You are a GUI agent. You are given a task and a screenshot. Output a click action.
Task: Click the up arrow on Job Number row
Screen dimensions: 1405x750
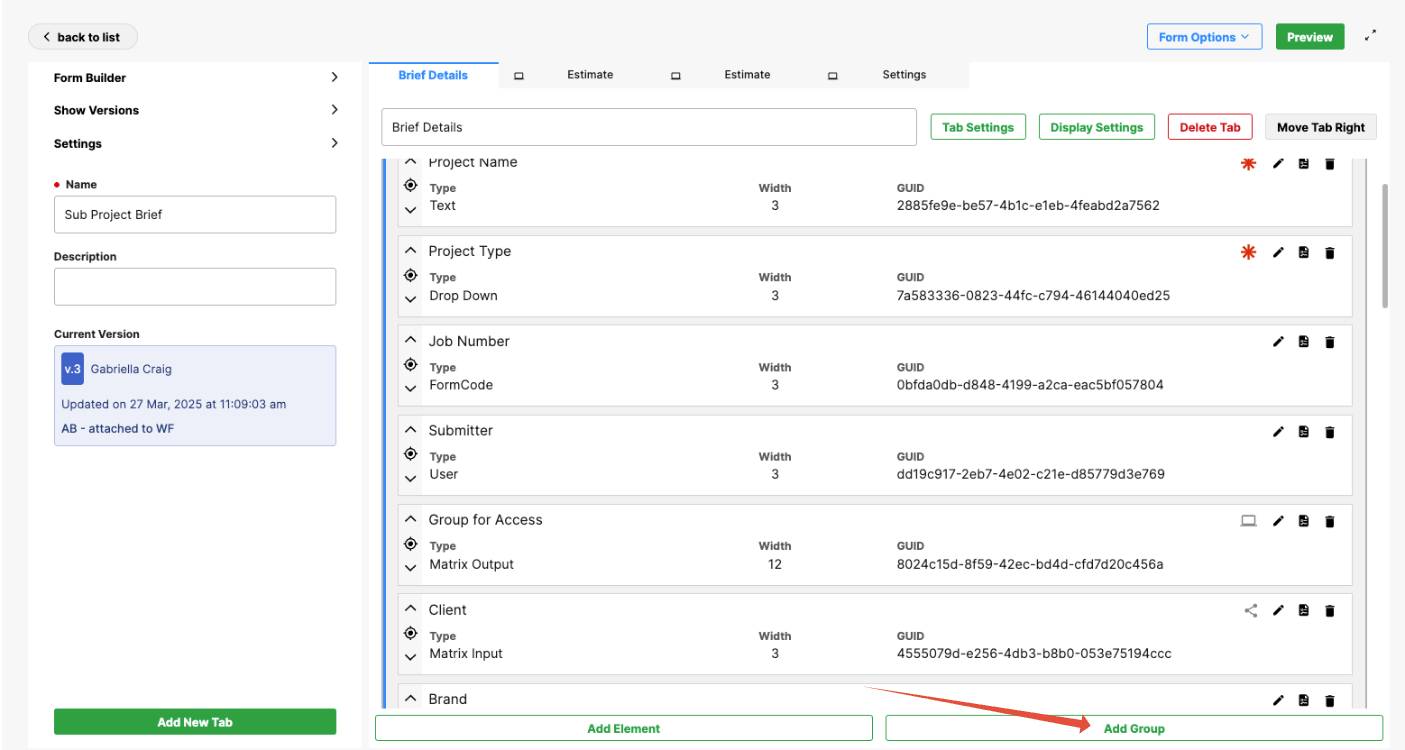[410, 341]
